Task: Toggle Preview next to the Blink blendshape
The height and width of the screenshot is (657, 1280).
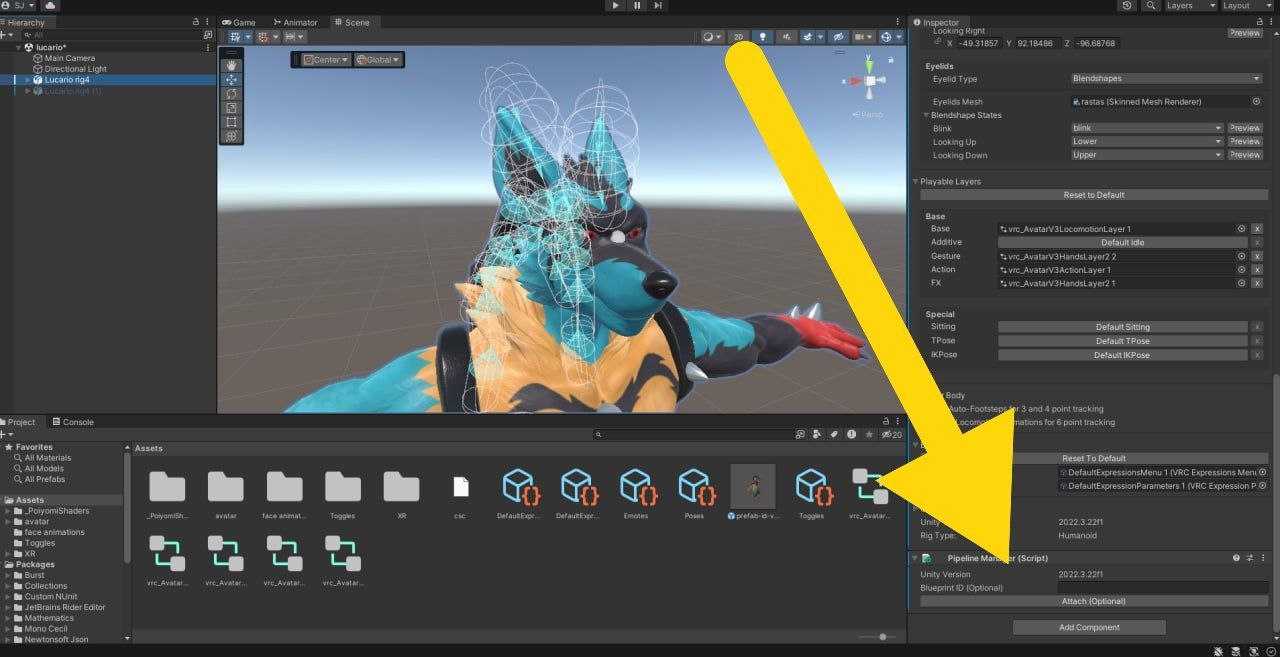Action: click(1246, 127)
